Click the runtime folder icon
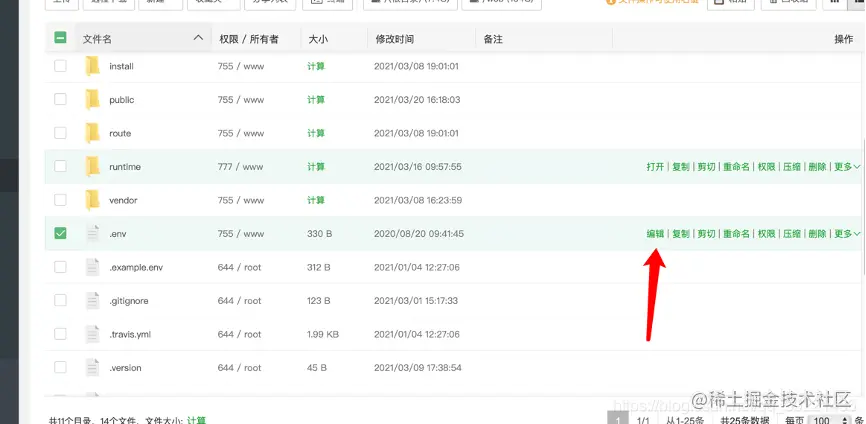The image size is (866, 424). [x=92, y=166]
